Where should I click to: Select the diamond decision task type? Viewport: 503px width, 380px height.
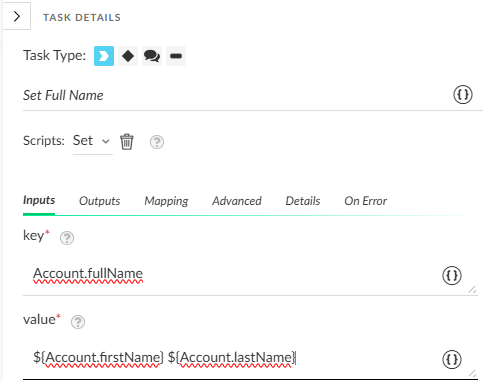[x=128, y=56]
